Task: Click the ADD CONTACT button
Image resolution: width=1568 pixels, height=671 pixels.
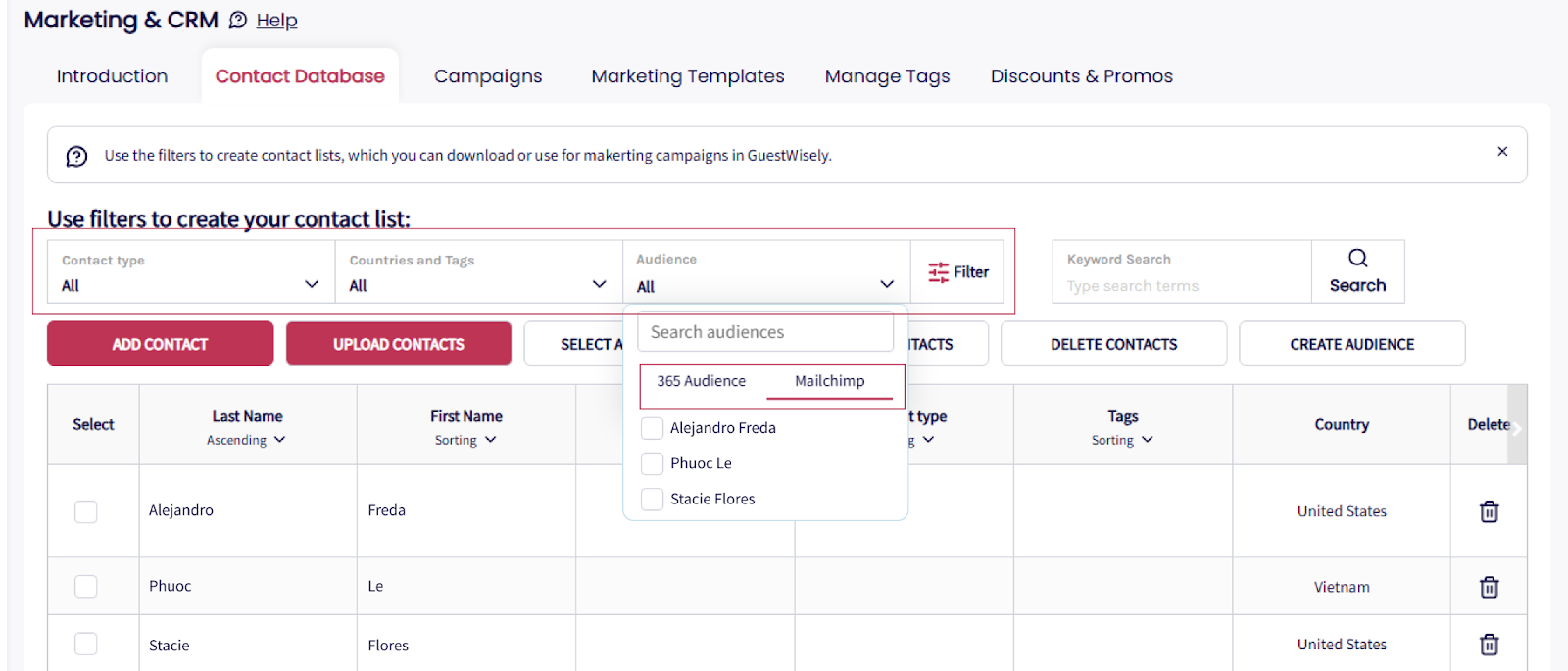Action: click(160, 344)
